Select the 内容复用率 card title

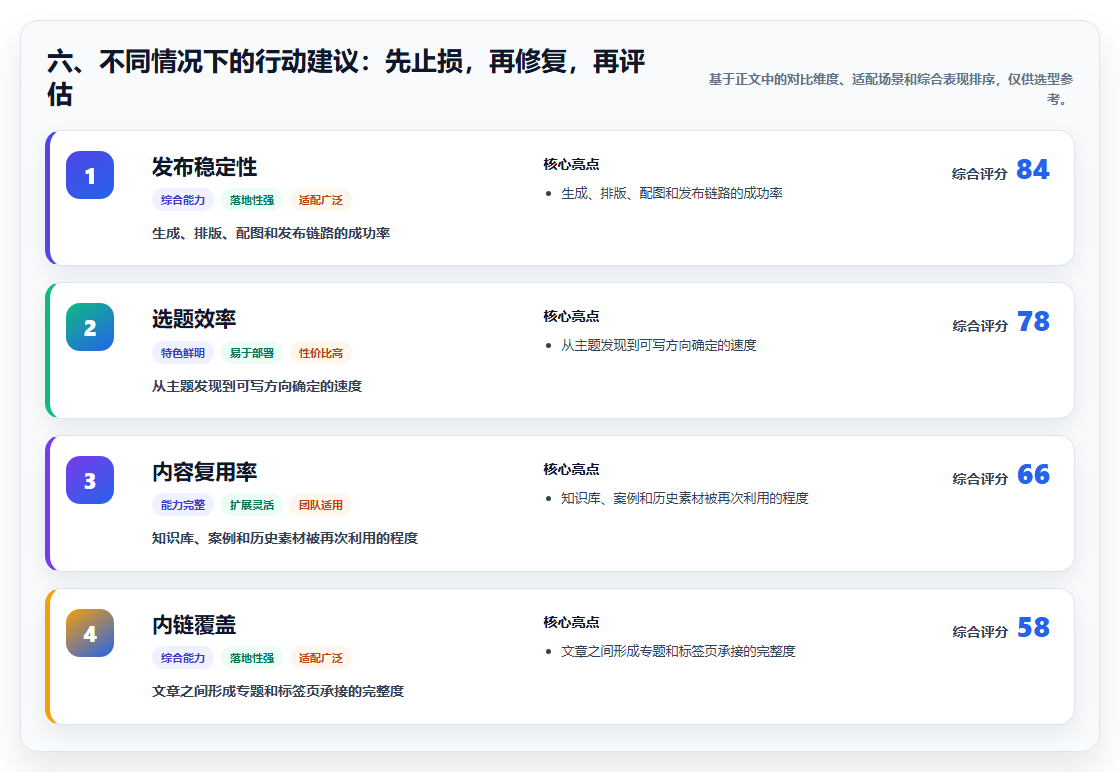[204, 472]
